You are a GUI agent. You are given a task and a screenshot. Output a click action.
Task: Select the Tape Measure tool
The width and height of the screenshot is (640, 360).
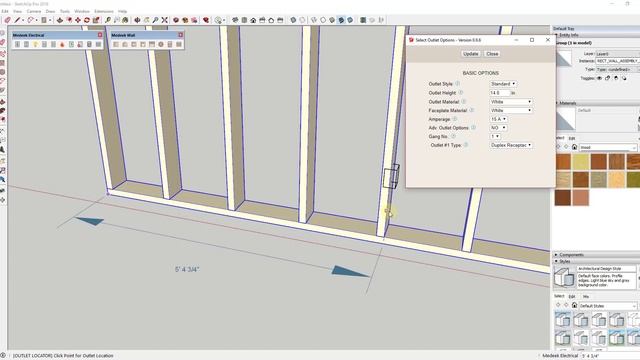[x=107, y=20]
